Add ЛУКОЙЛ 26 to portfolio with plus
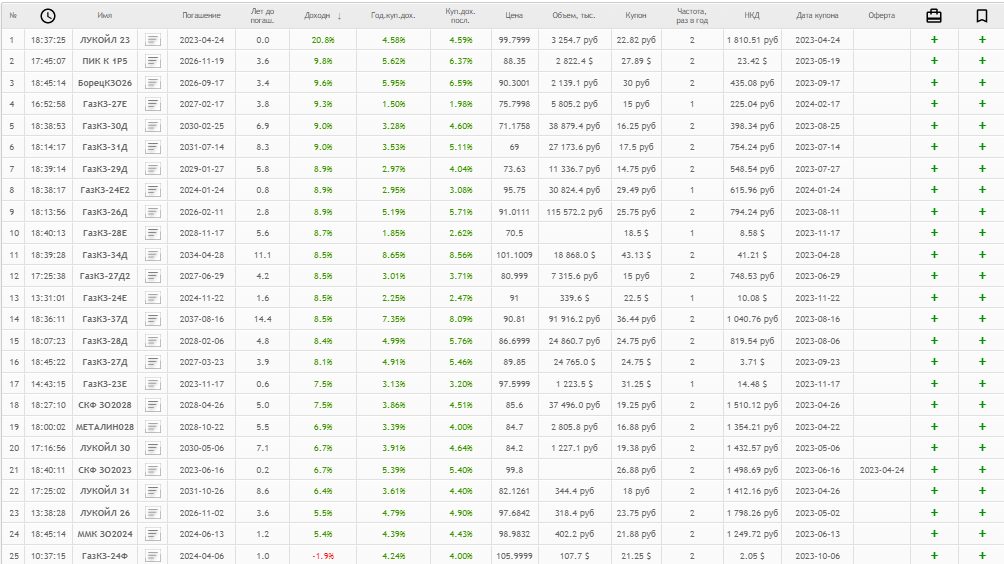Image resolution: width=1004 pixels, height=564 pixels. [x=934, y=512]
